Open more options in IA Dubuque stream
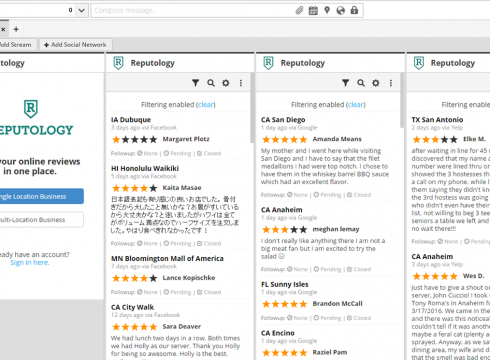 (x=241, y=83)
